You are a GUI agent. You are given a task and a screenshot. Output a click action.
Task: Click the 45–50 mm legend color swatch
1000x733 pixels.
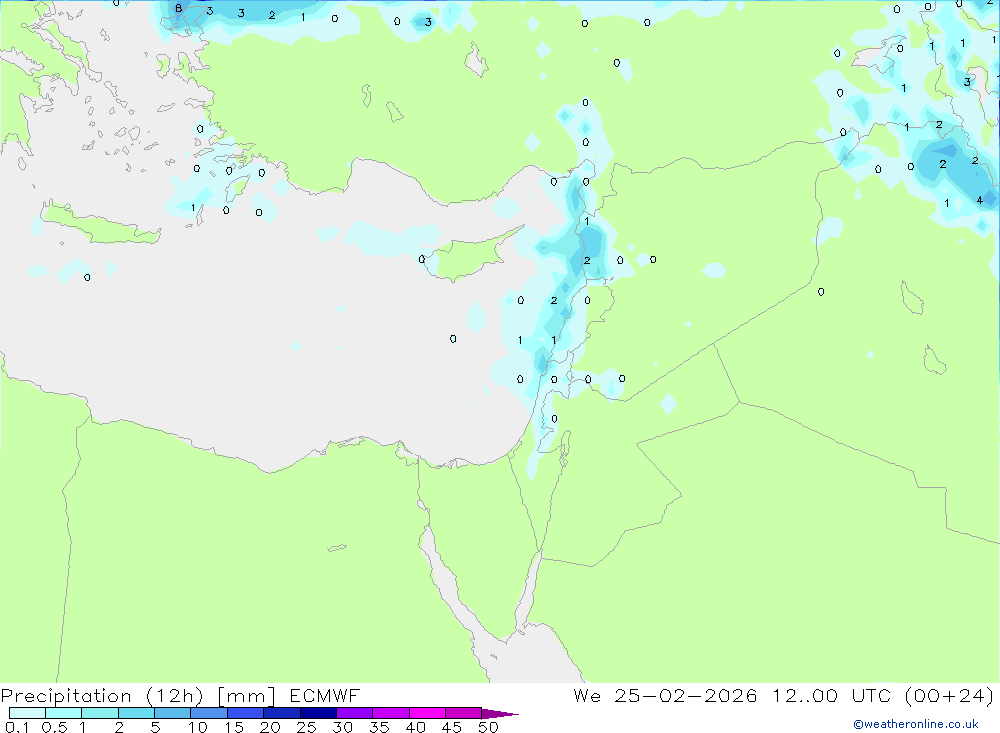[x=464, y=713]
